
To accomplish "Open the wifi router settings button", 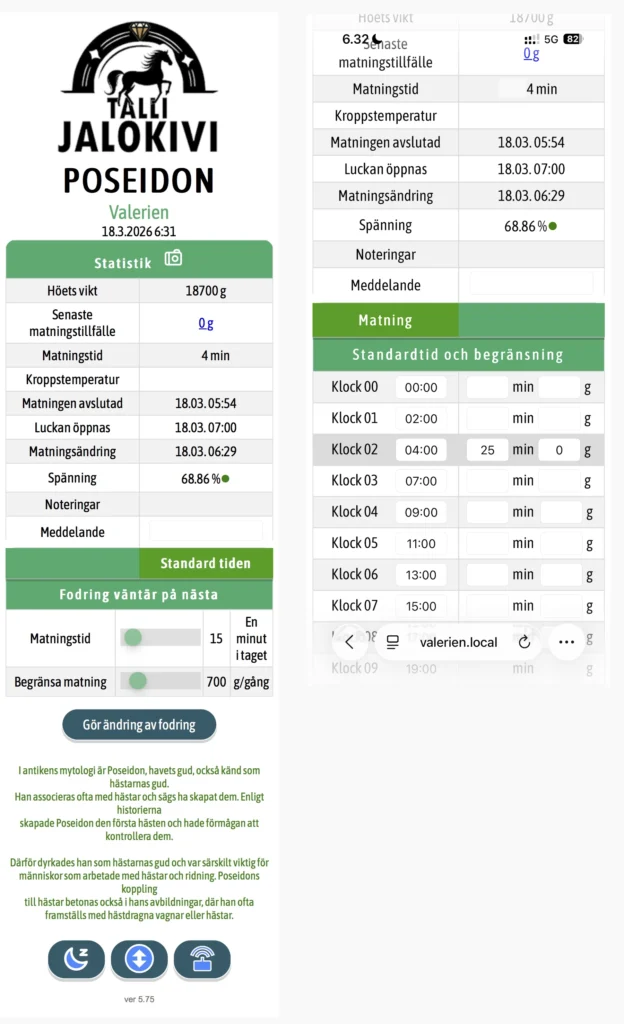I will pos(202,959).
